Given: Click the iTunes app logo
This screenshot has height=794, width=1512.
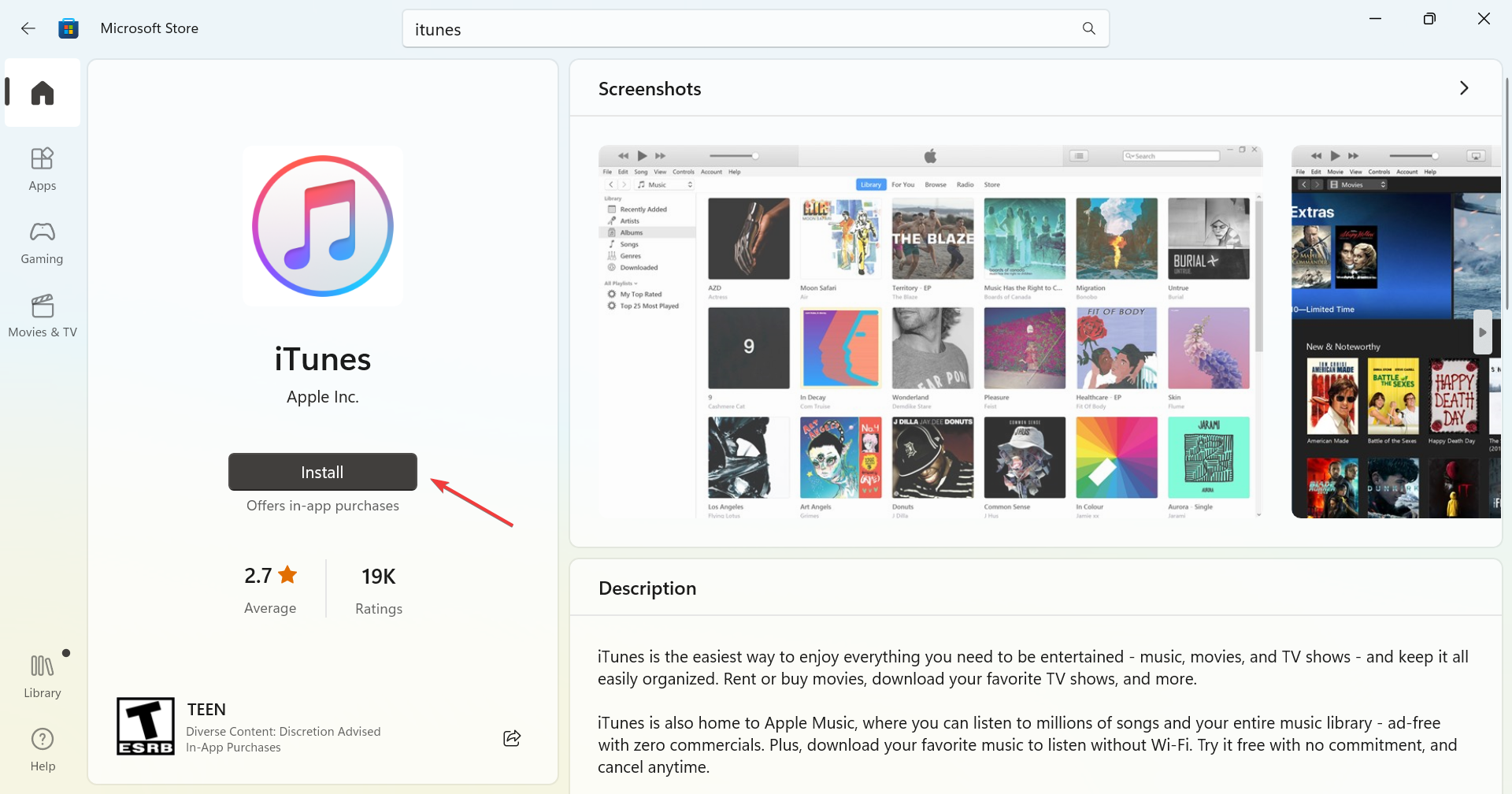Looking at the screenshot, I should tap(323, 226).
